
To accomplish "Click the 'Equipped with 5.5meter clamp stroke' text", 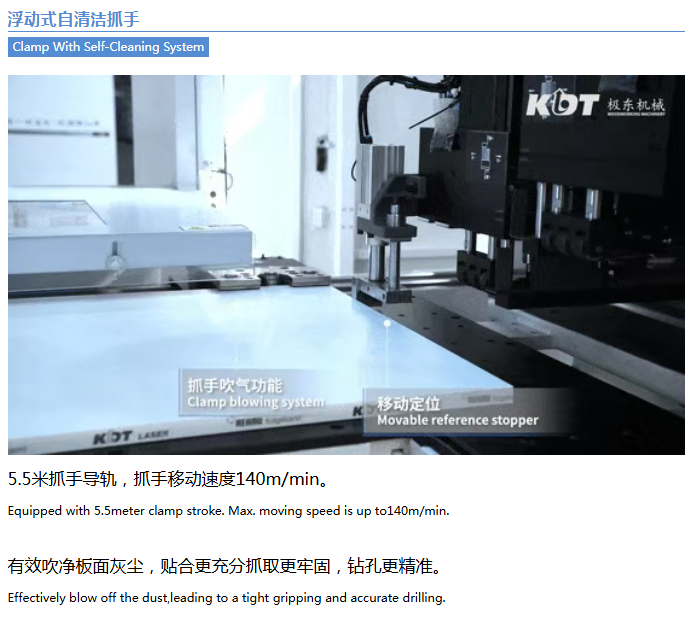I will click(228, 511).
